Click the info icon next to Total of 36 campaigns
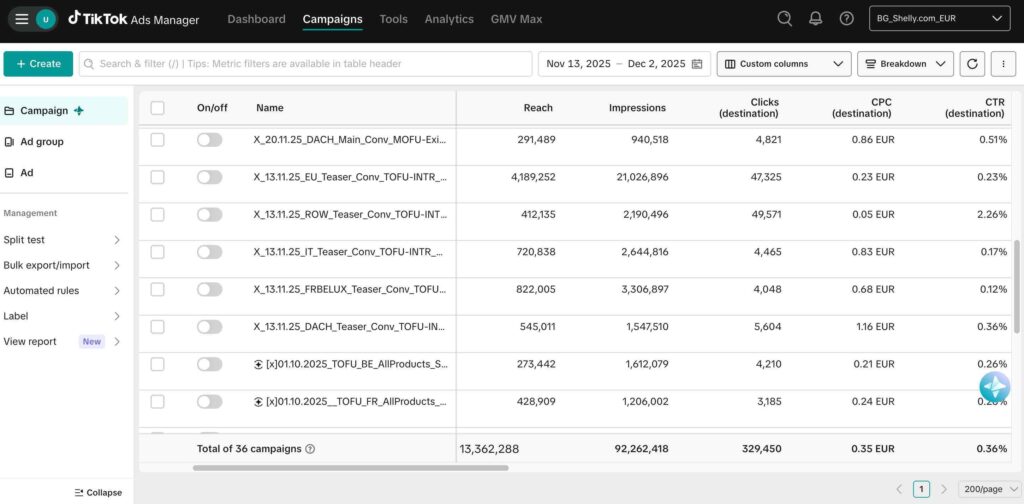 [x=310, y=449]
